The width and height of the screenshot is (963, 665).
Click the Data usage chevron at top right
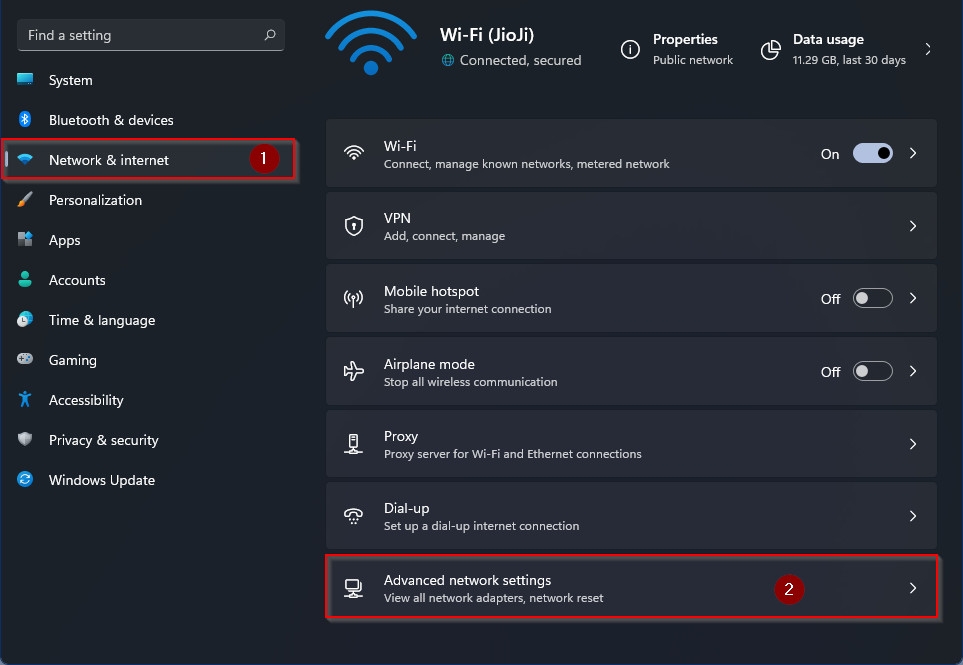[x=927, y=49]
